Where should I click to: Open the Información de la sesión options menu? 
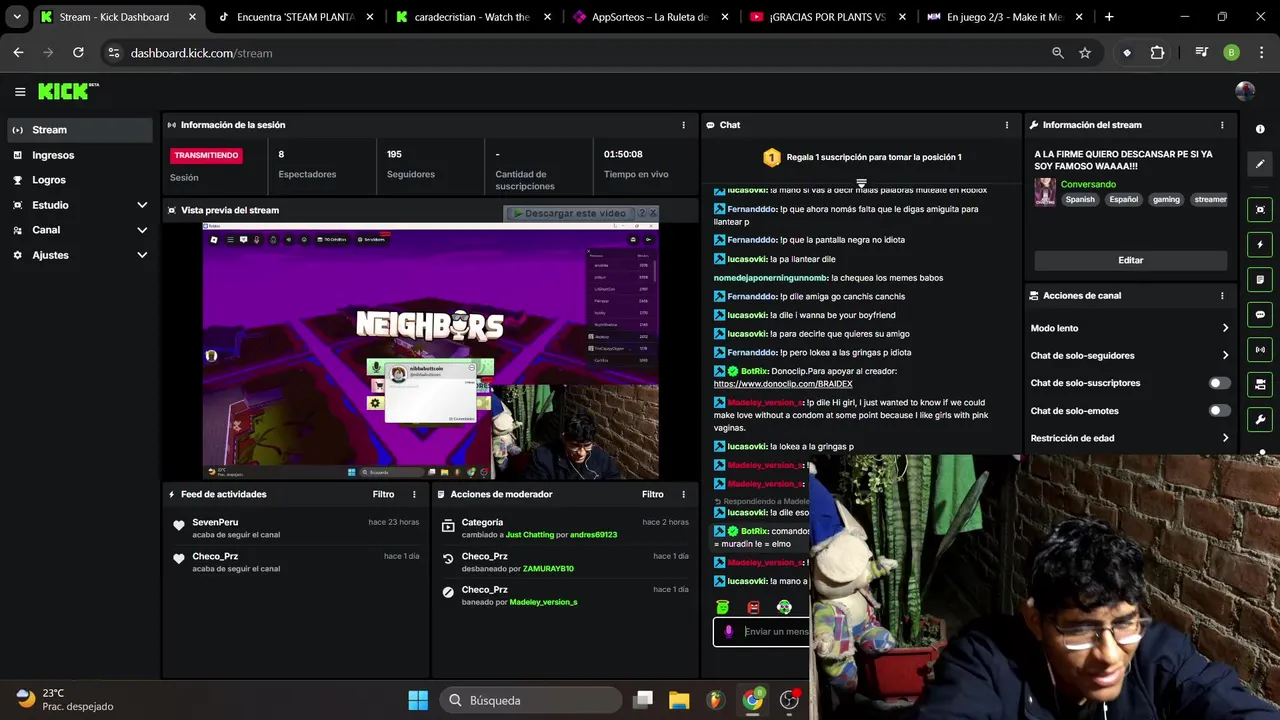pyautogui.click(x=684, y=125)
